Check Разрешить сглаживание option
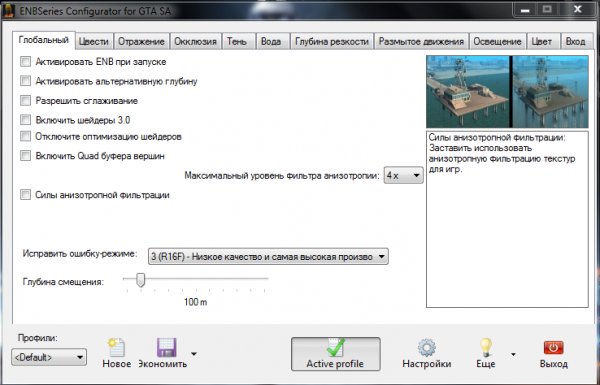Viewport: 600px width, 385px height. [x=25, y=101]
